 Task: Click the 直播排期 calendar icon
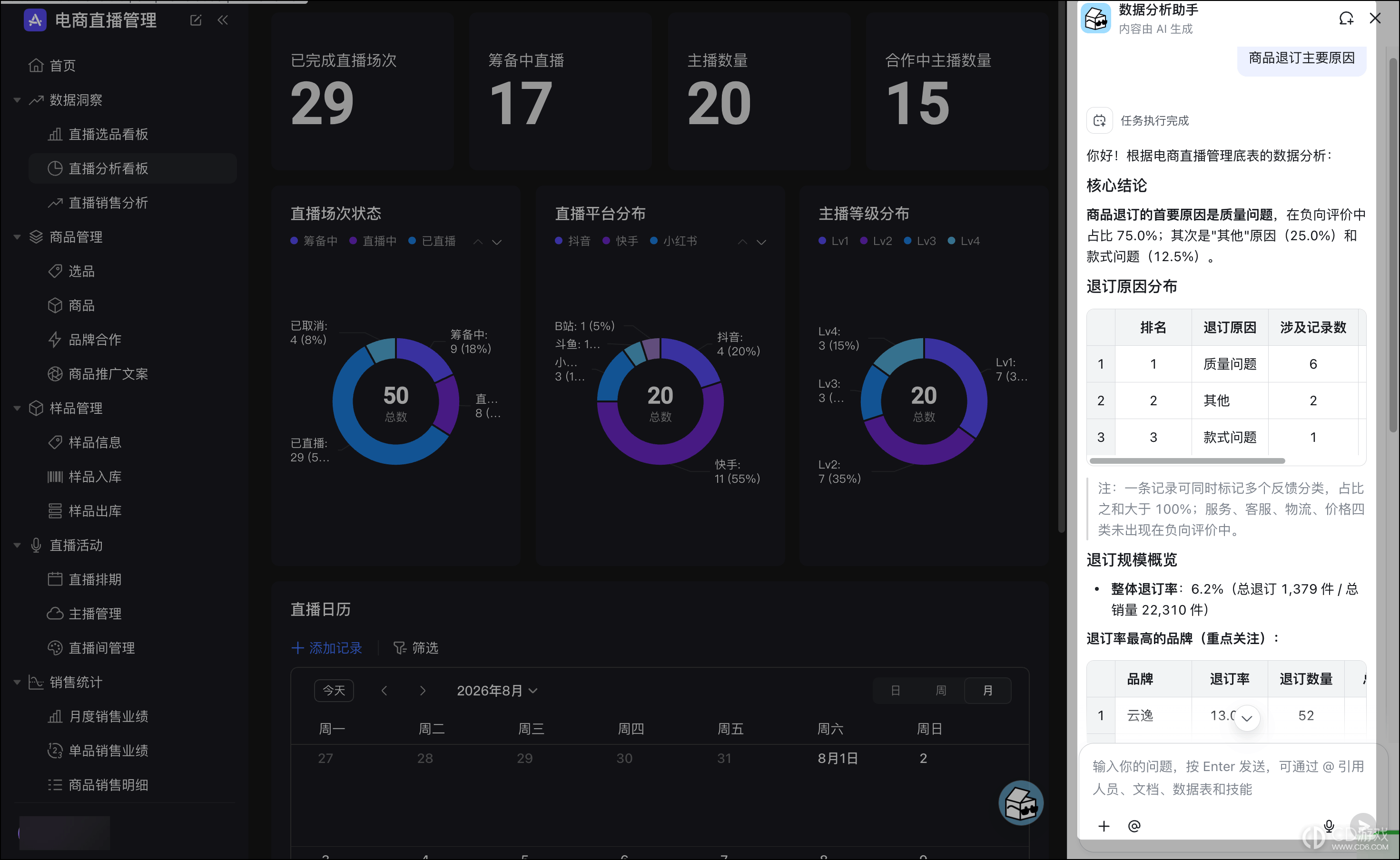(x=55, y=579)
